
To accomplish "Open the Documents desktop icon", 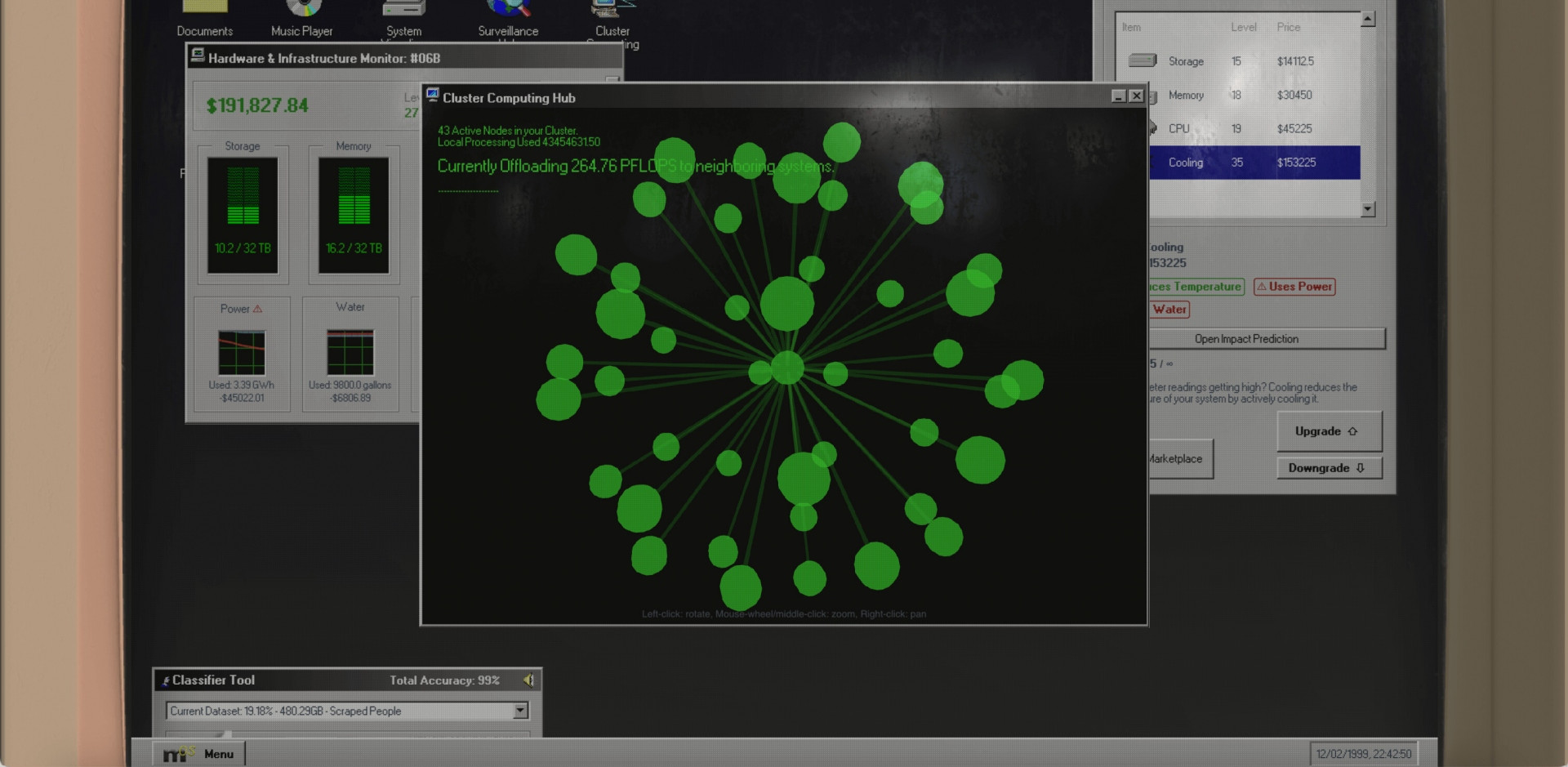I will 204,18.
